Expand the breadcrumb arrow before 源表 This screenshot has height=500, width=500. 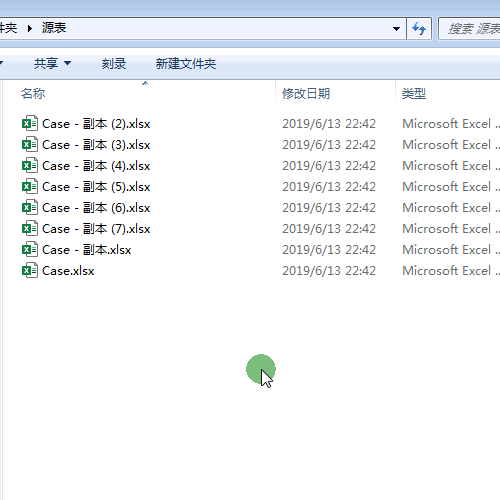pyautogui.click(x=30, y=28)
